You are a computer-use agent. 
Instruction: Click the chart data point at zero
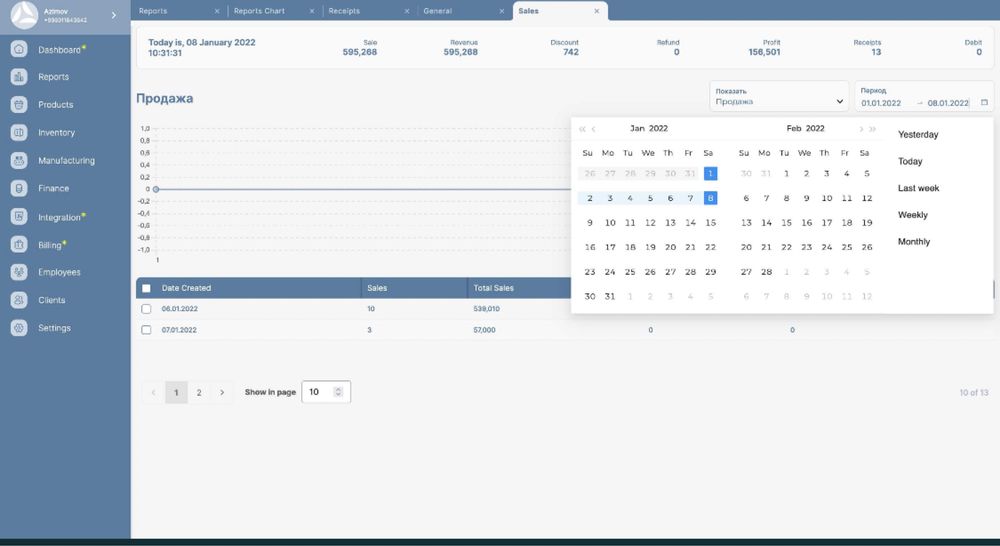click(x=156, y=189)
